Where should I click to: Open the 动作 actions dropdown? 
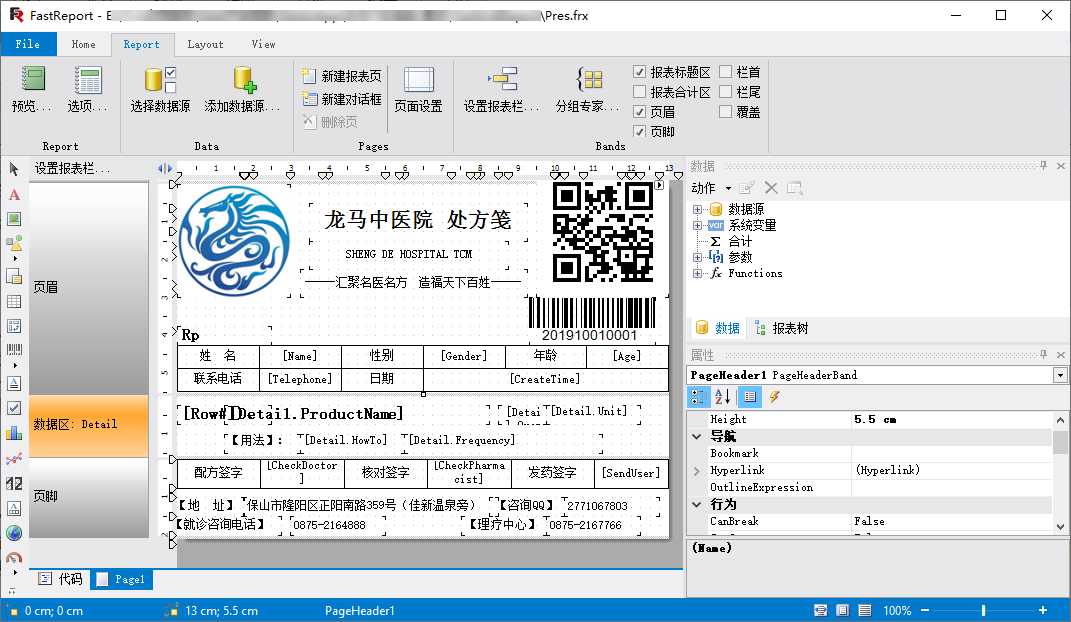tap(710, 188)
